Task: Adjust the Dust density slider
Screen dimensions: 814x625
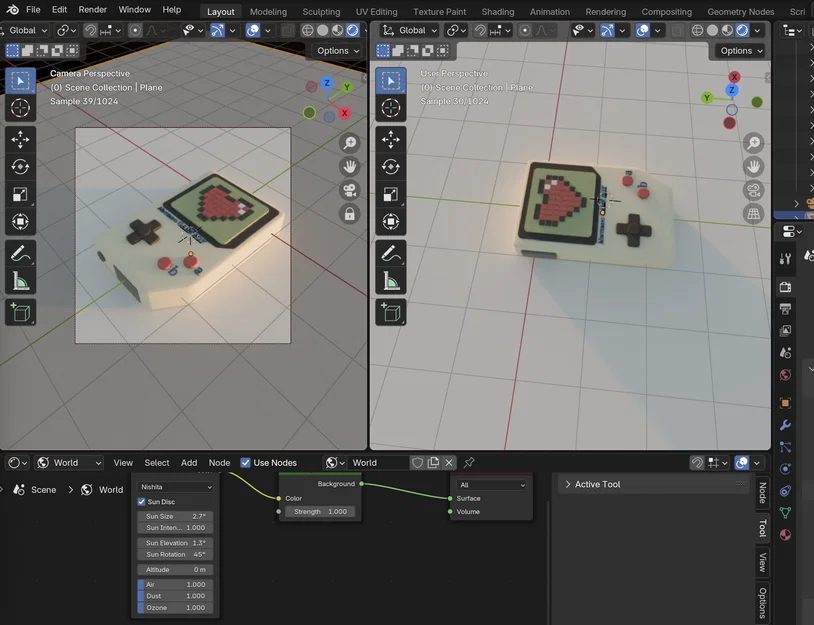Action: 175,596
